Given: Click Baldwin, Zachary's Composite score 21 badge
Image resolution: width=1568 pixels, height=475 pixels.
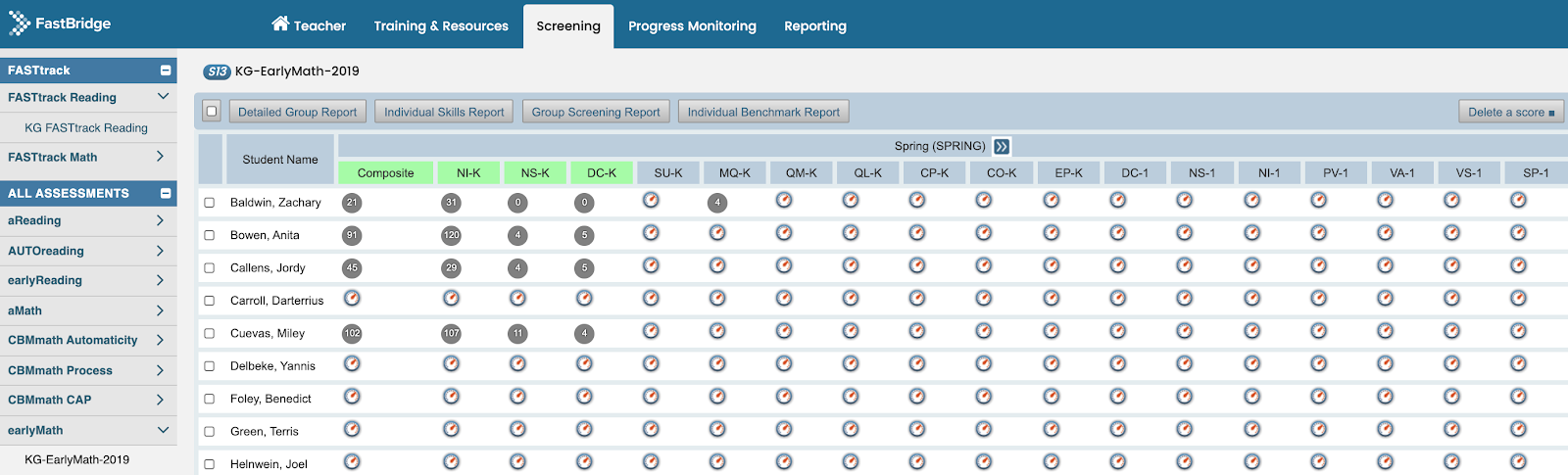Looking at the screenshot, I should (352, 203).
